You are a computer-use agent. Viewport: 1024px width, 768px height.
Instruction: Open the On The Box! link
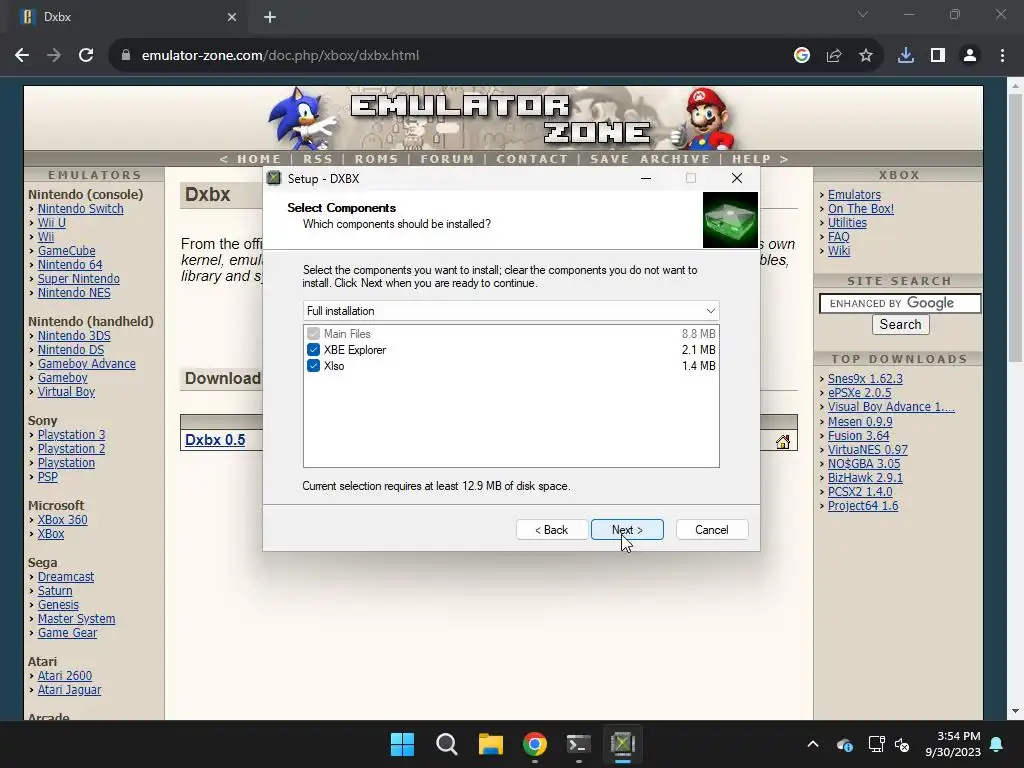coord(861,209)
